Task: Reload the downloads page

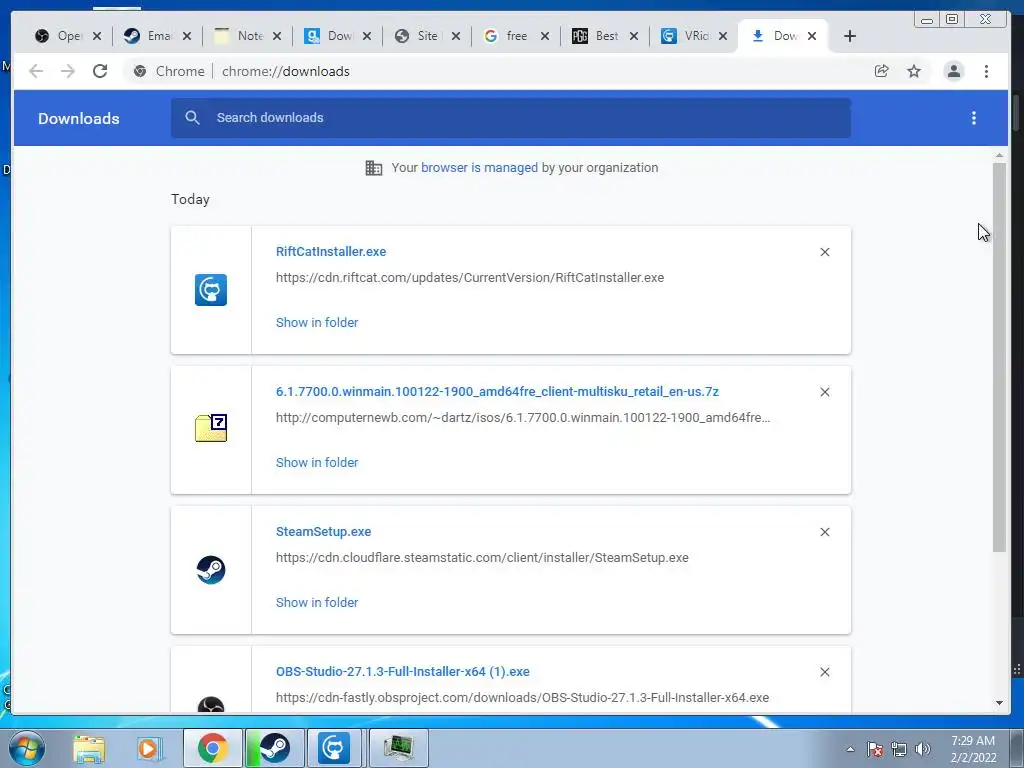Action: coord(100,71)
